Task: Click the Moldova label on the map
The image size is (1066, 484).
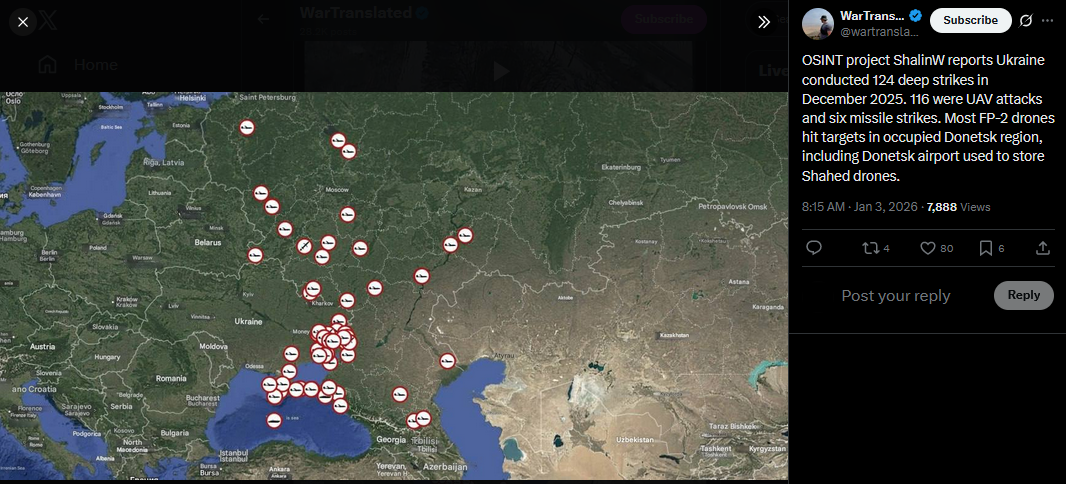Action: pos(213,346)
